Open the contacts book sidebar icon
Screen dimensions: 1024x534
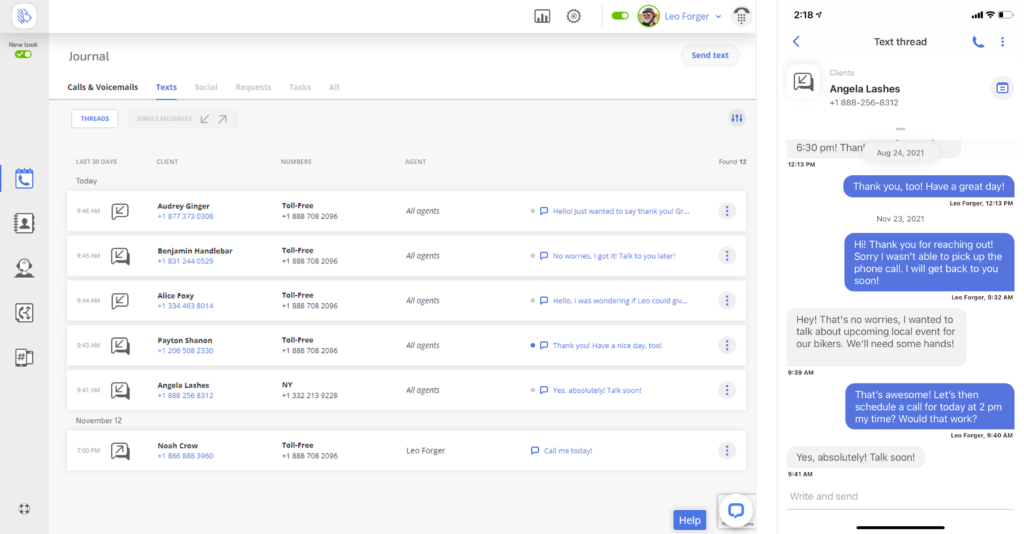(x=24, y=223)
